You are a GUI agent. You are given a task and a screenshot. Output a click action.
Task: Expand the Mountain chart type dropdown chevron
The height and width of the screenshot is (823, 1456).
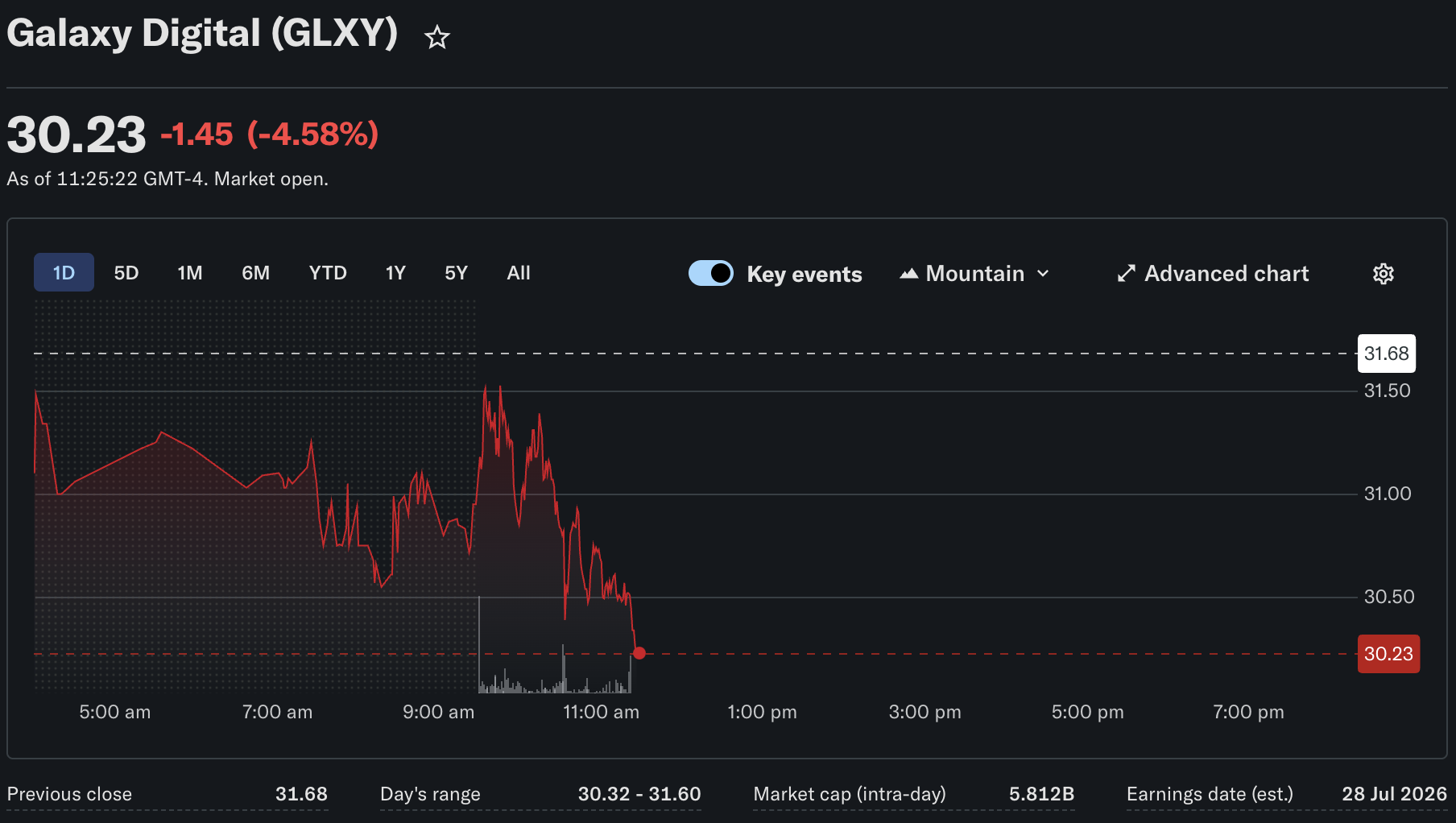pyautogui.click(x=1043, y=274)
